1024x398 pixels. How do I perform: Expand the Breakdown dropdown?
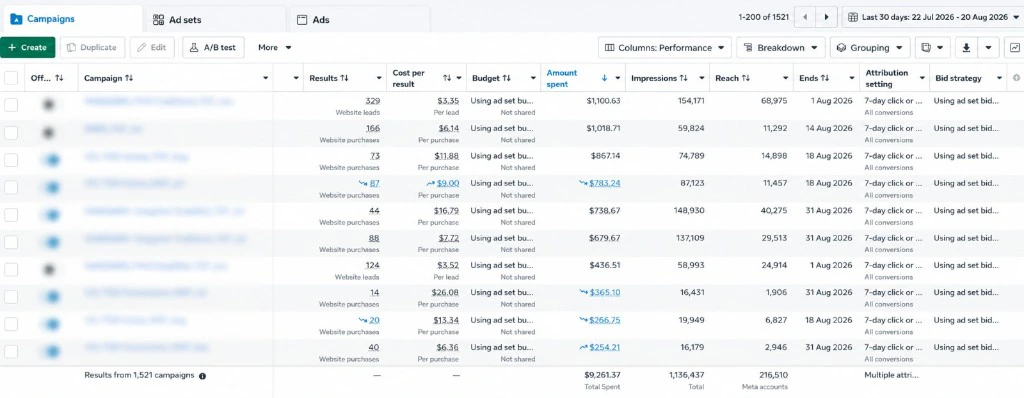(780, 48)
